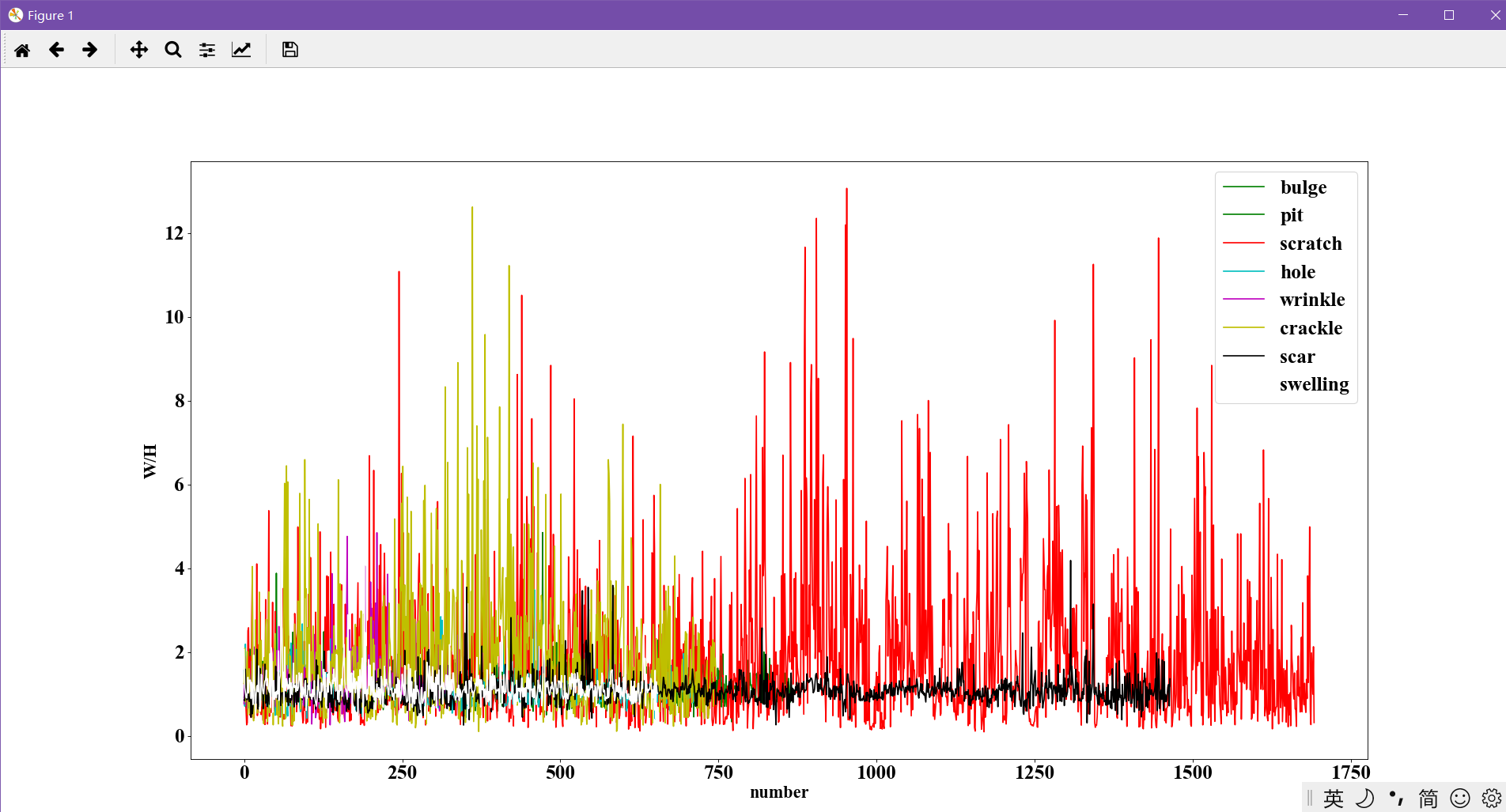Click the y-axis tick label 12
The image size is (1506, 812).
[174, 233]
